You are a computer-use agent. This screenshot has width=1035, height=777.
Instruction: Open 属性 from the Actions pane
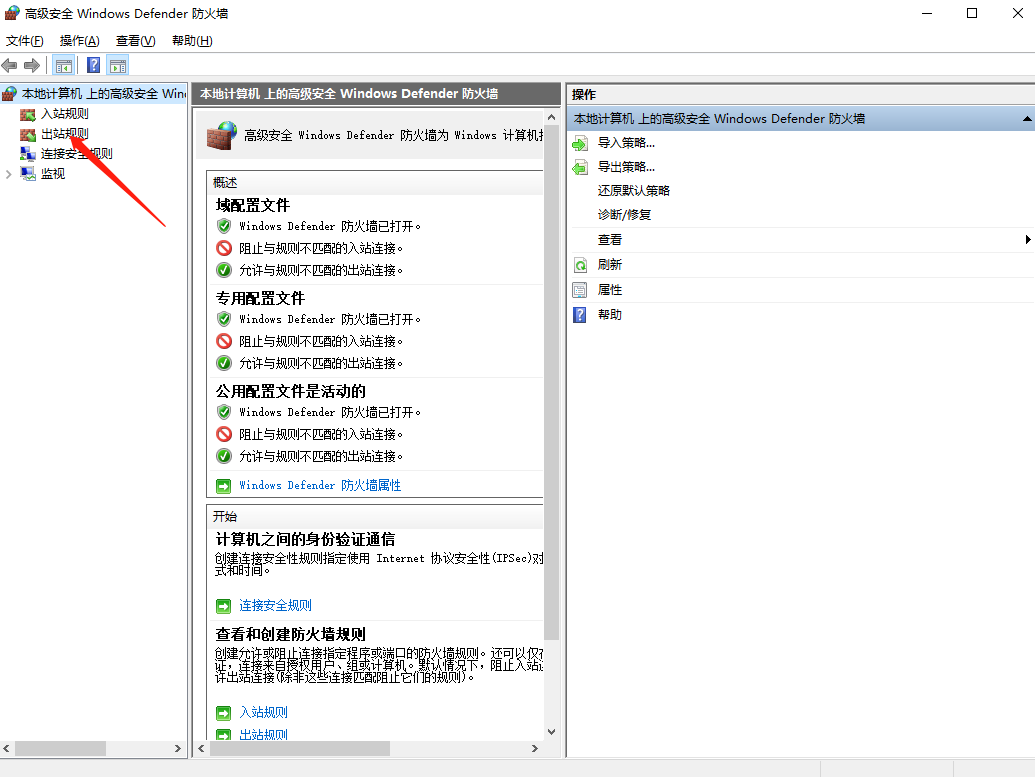609,289
